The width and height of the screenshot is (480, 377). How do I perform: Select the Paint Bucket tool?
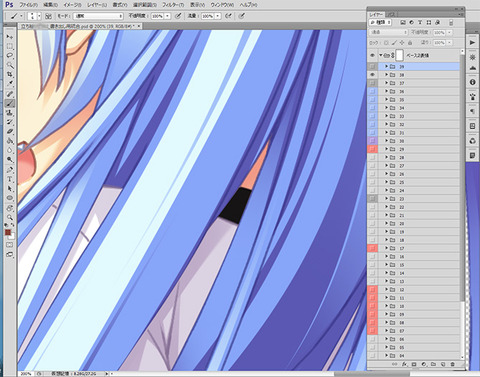coord(10,141)
